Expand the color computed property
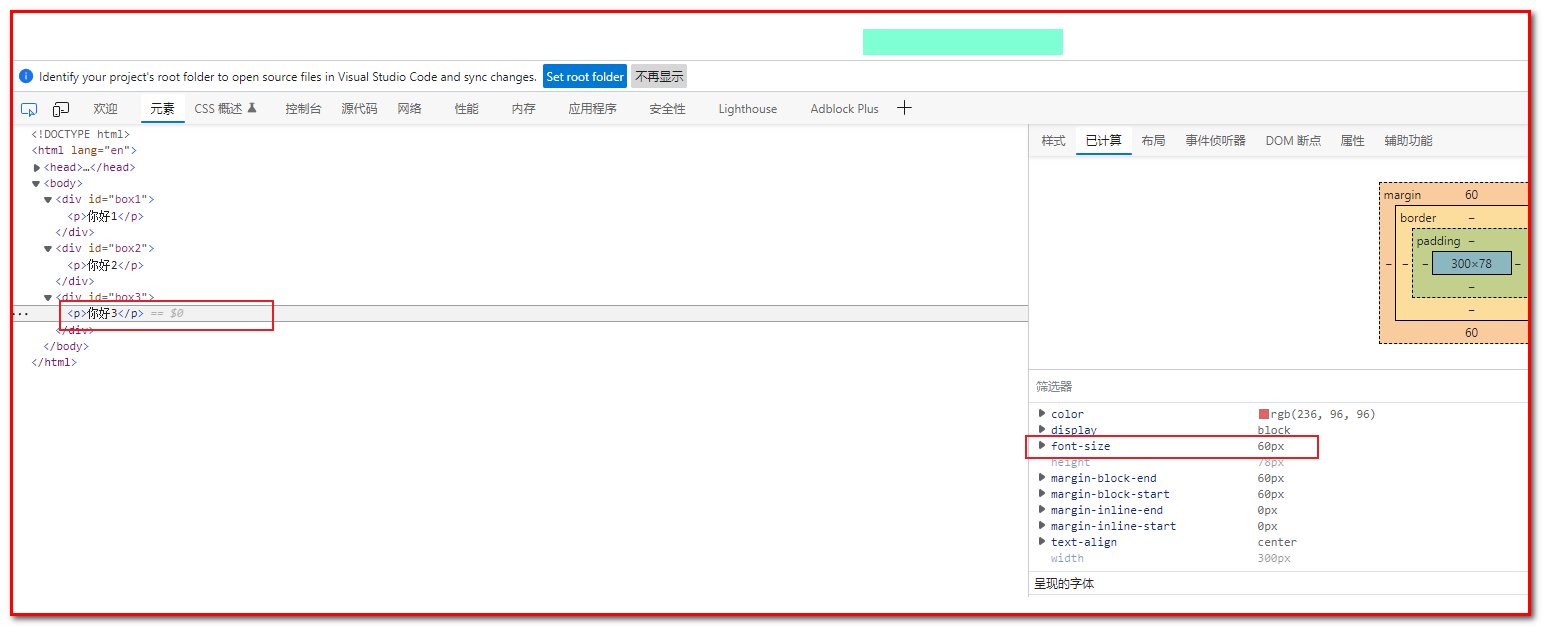This screenshot has height=627, width=1542. (x=1042, y=413)
